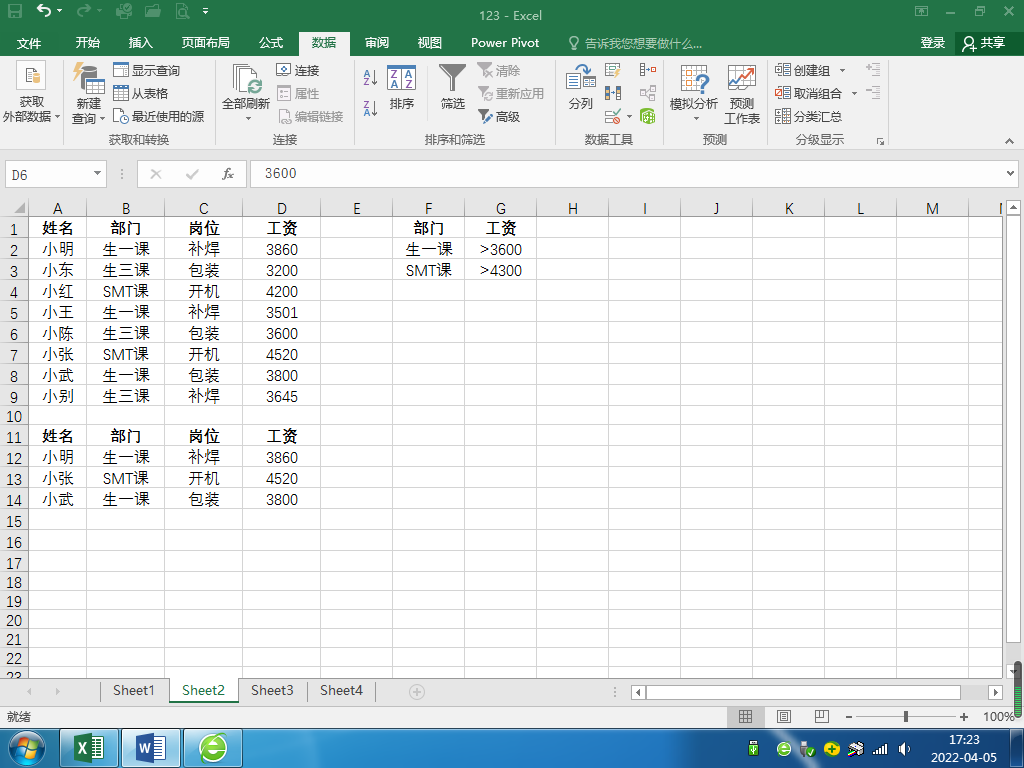Click Flash Fill icon

pyautogui.click(x=613, y=70)
